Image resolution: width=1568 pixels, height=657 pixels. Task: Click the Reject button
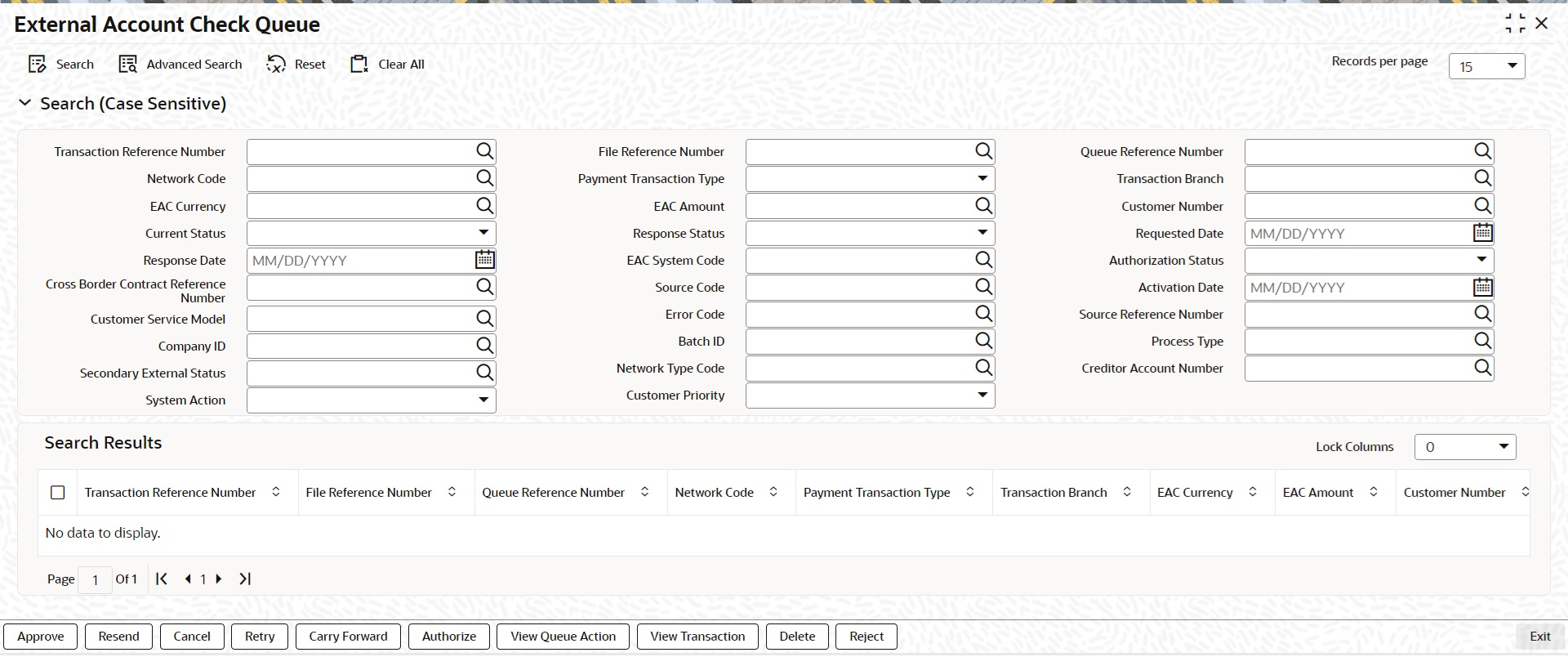click(x=866, y=637)
